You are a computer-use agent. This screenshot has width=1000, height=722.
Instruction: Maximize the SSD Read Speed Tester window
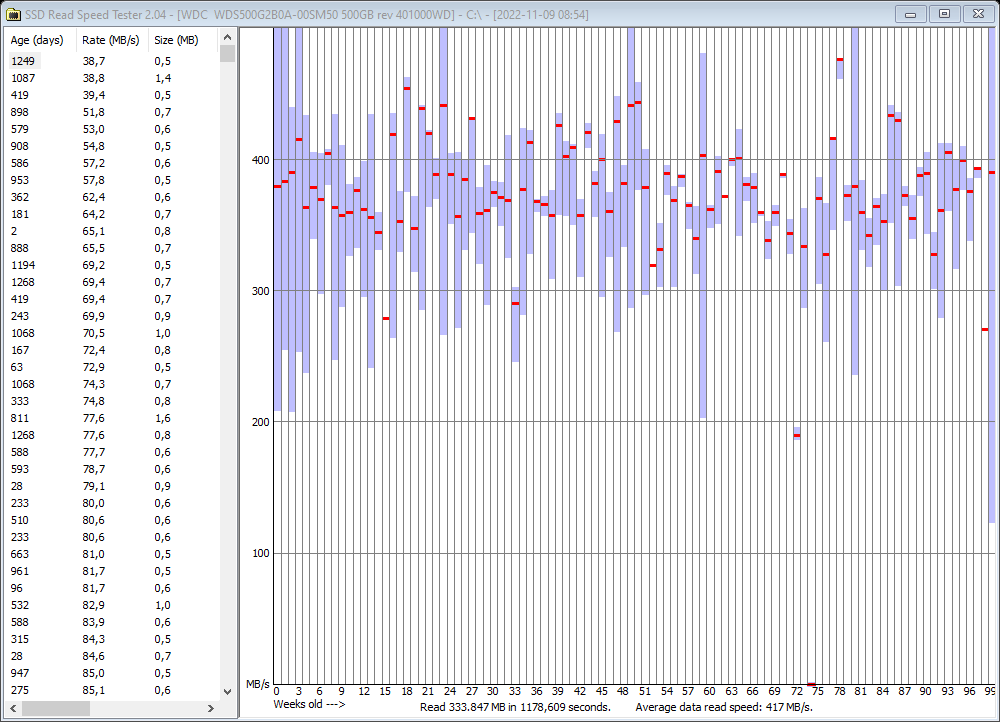(945, 14)
